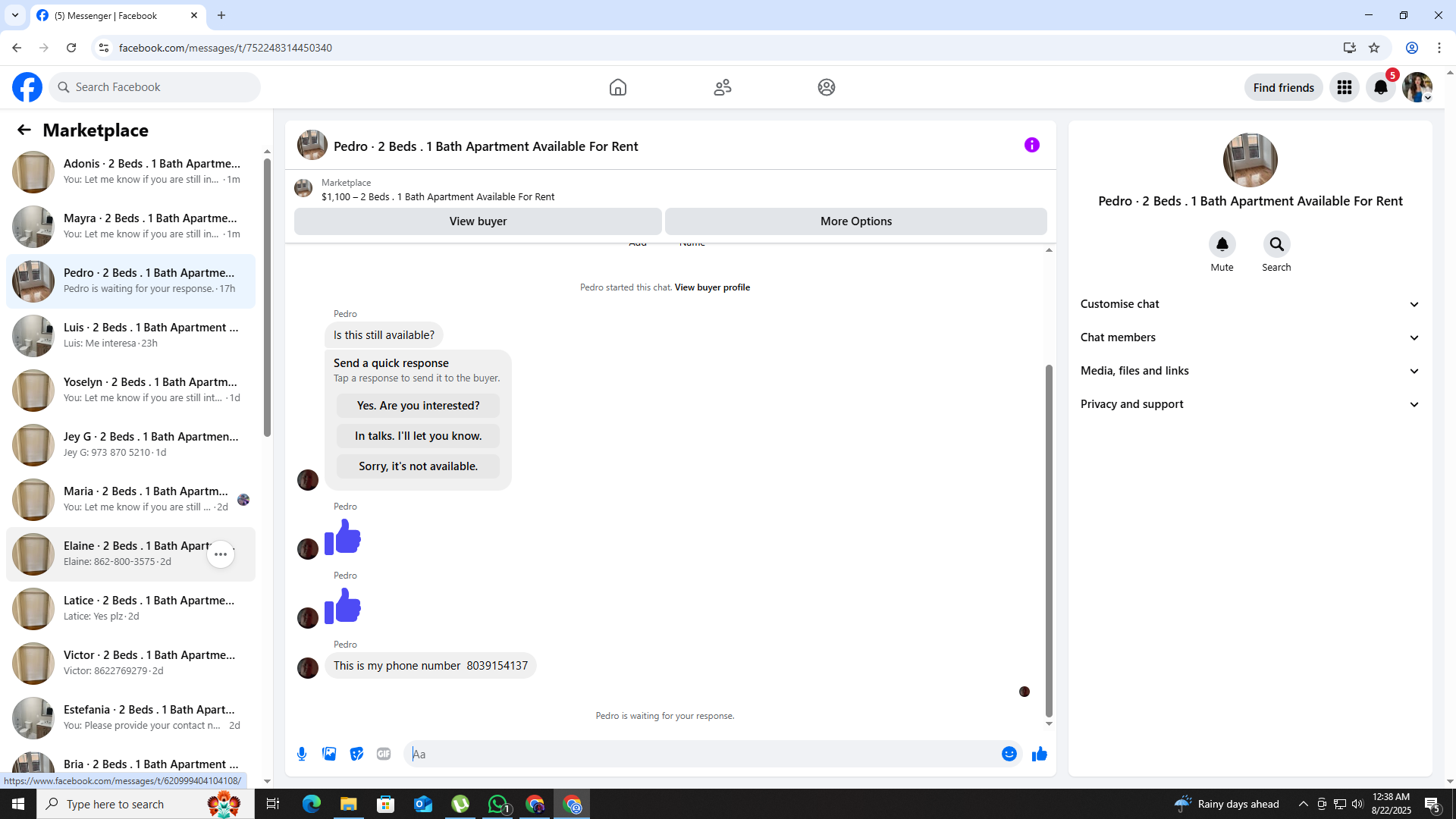Click the message input field
The height and width of the screenshot is (819, 1456).
pyautogui.click(x=705, y=754)
